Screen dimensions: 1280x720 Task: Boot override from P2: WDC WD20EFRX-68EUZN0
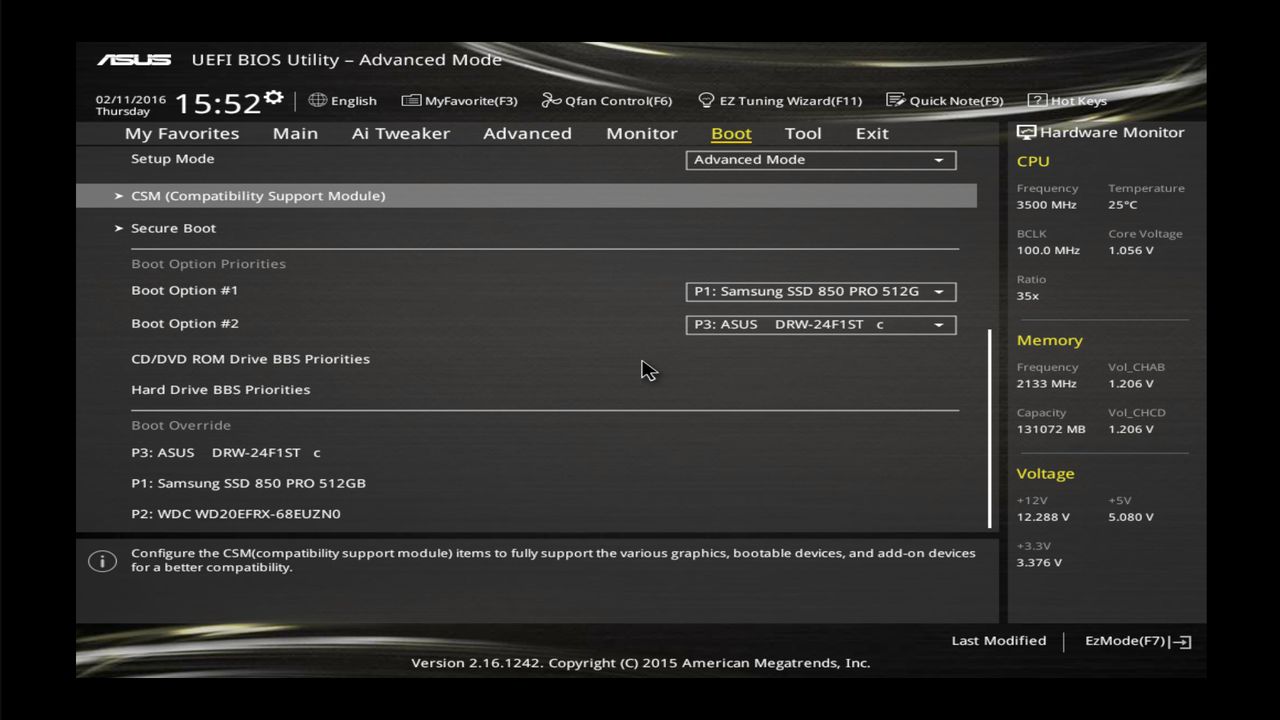(x=236, y=514)
